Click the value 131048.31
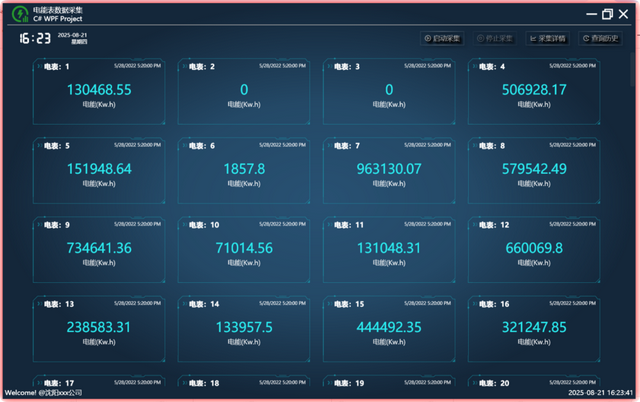Screen dimensions: 640x402 coord(389,248)
